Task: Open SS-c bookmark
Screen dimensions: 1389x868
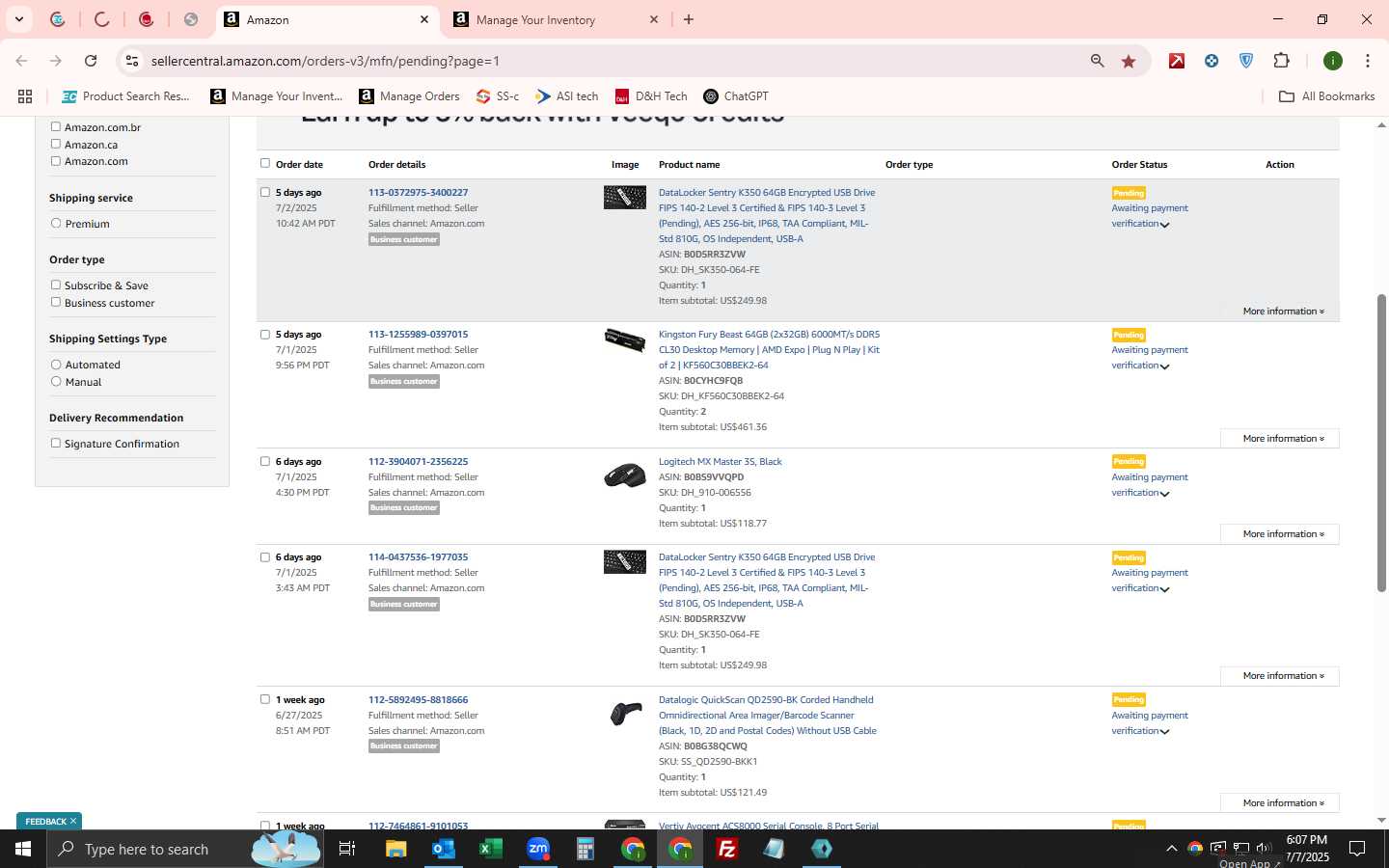Action: point(498,96)
